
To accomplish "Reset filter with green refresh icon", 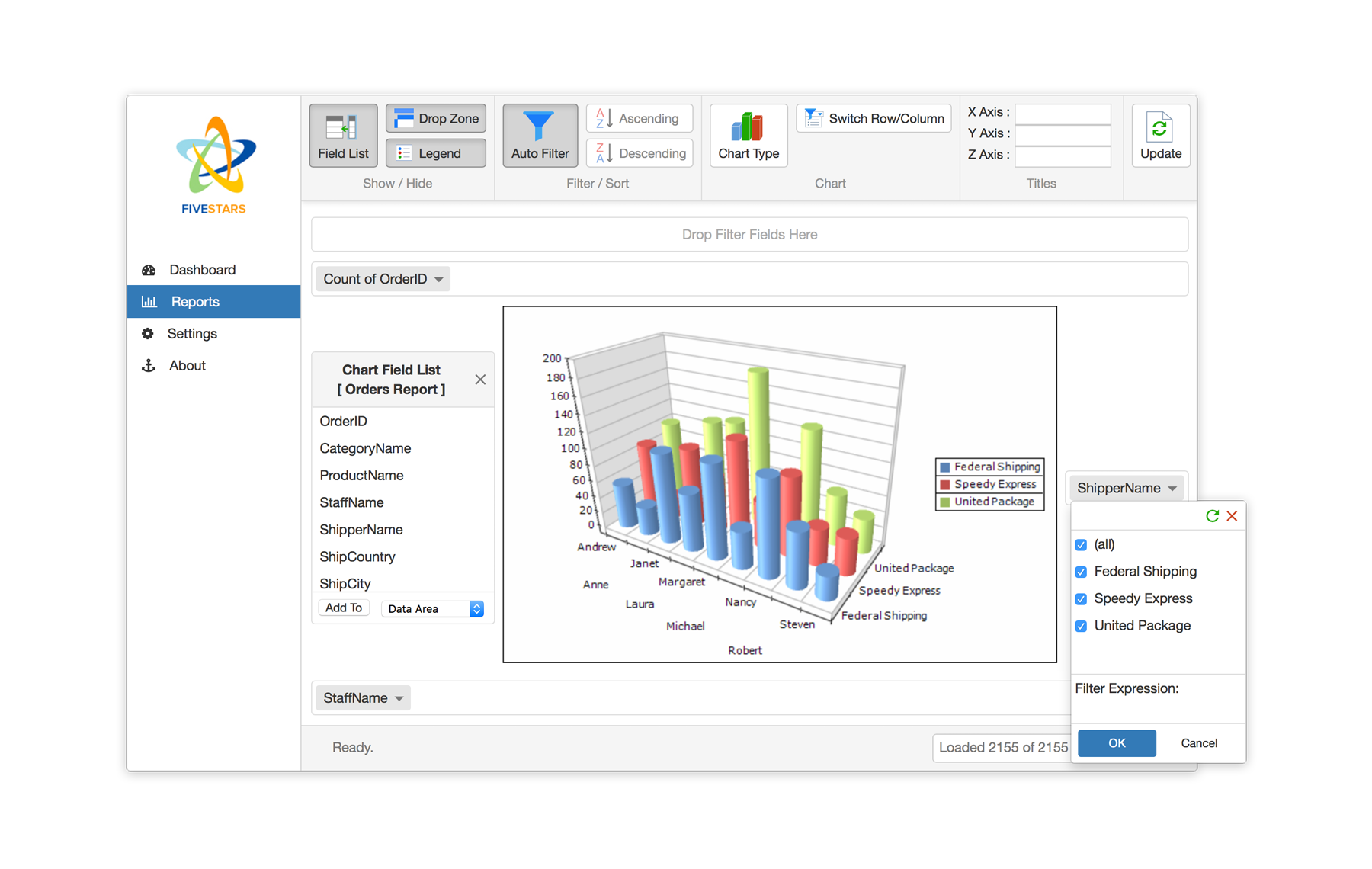I will coord(1212,516).
